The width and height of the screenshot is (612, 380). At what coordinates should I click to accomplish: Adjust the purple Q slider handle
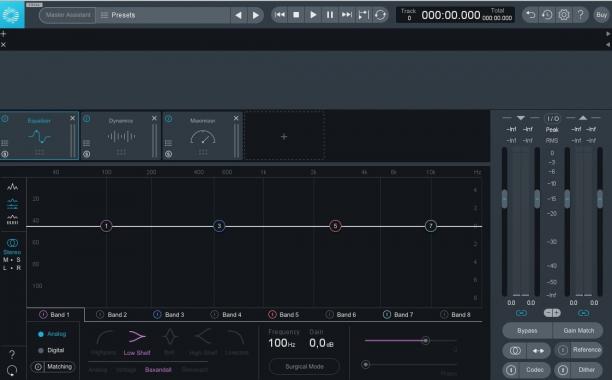(x=426, y=341)
